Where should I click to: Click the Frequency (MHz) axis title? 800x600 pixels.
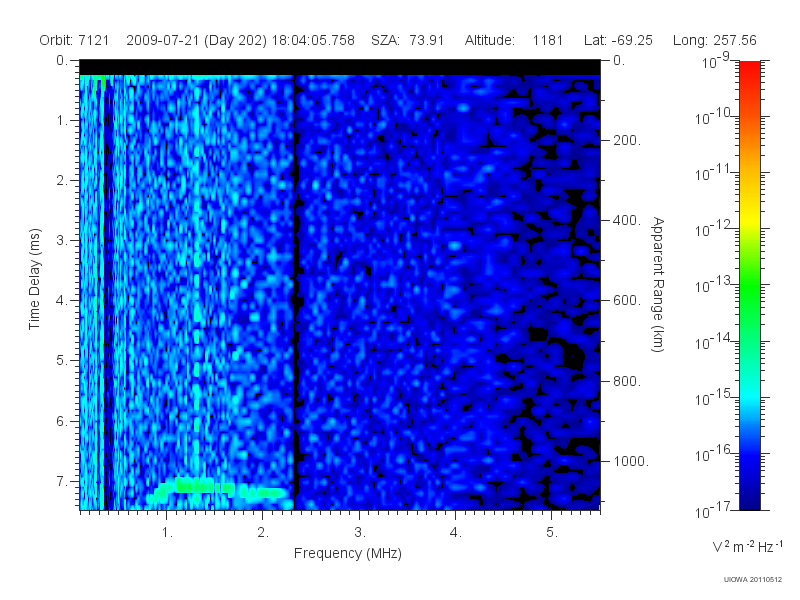point(347,553)
